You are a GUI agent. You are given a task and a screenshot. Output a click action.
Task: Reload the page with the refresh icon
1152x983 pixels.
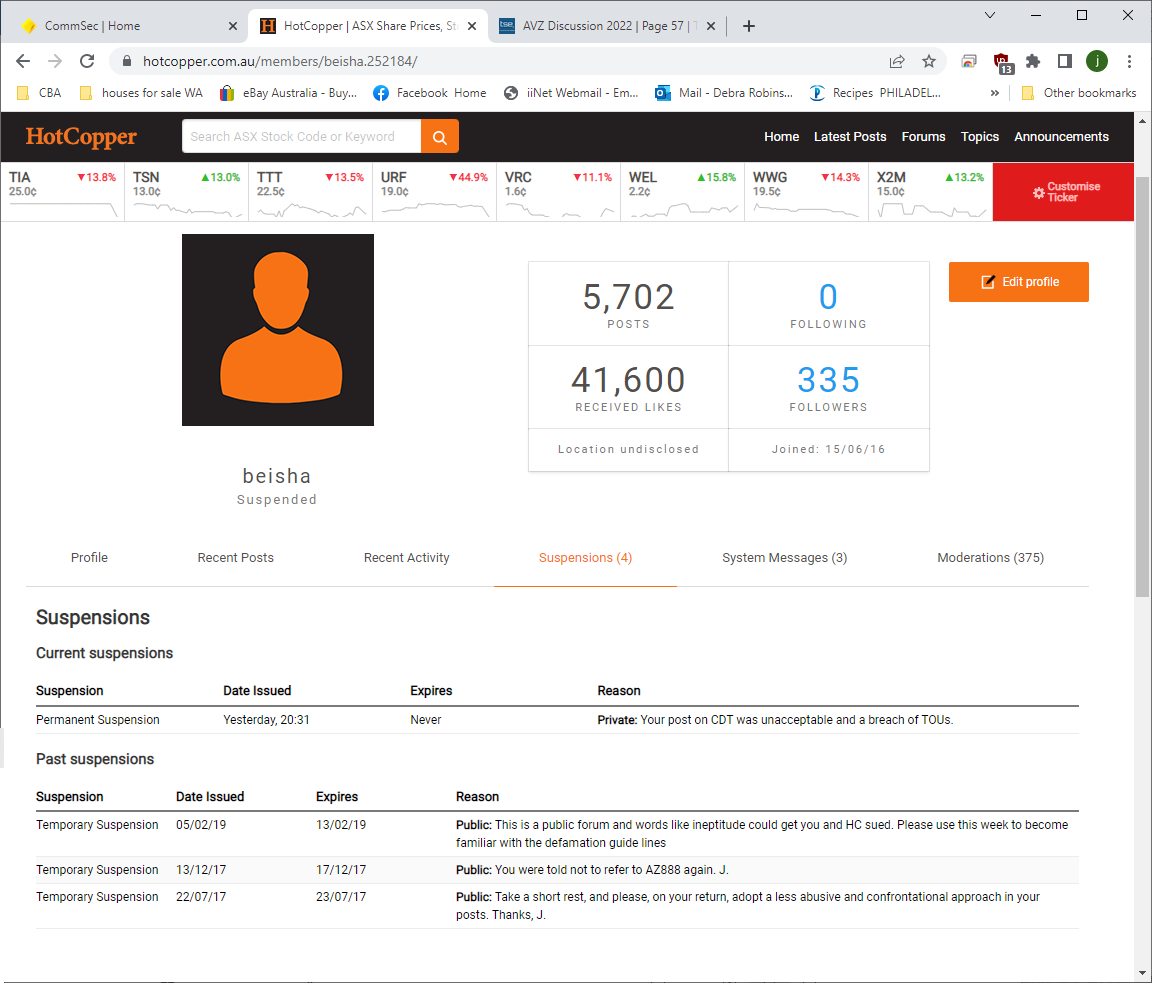87,61
